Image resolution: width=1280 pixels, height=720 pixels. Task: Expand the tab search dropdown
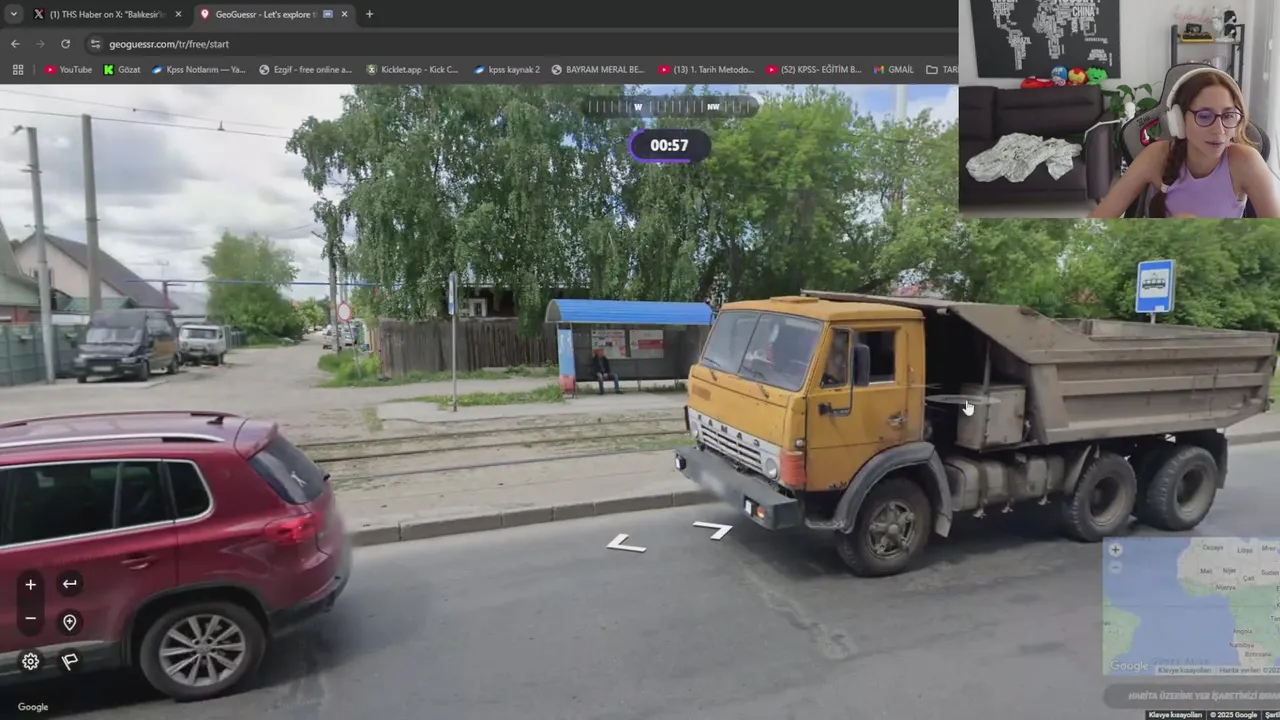(13, 14)
